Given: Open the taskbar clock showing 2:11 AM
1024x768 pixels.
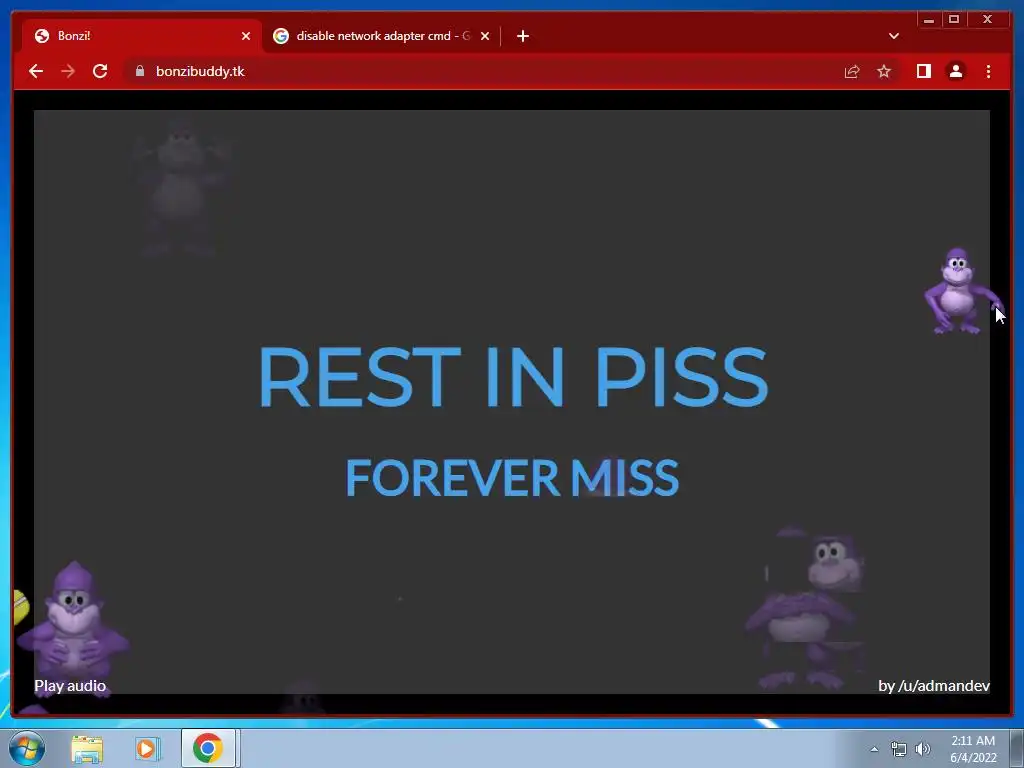Looking at the screenshot, I should coord(973,749).
